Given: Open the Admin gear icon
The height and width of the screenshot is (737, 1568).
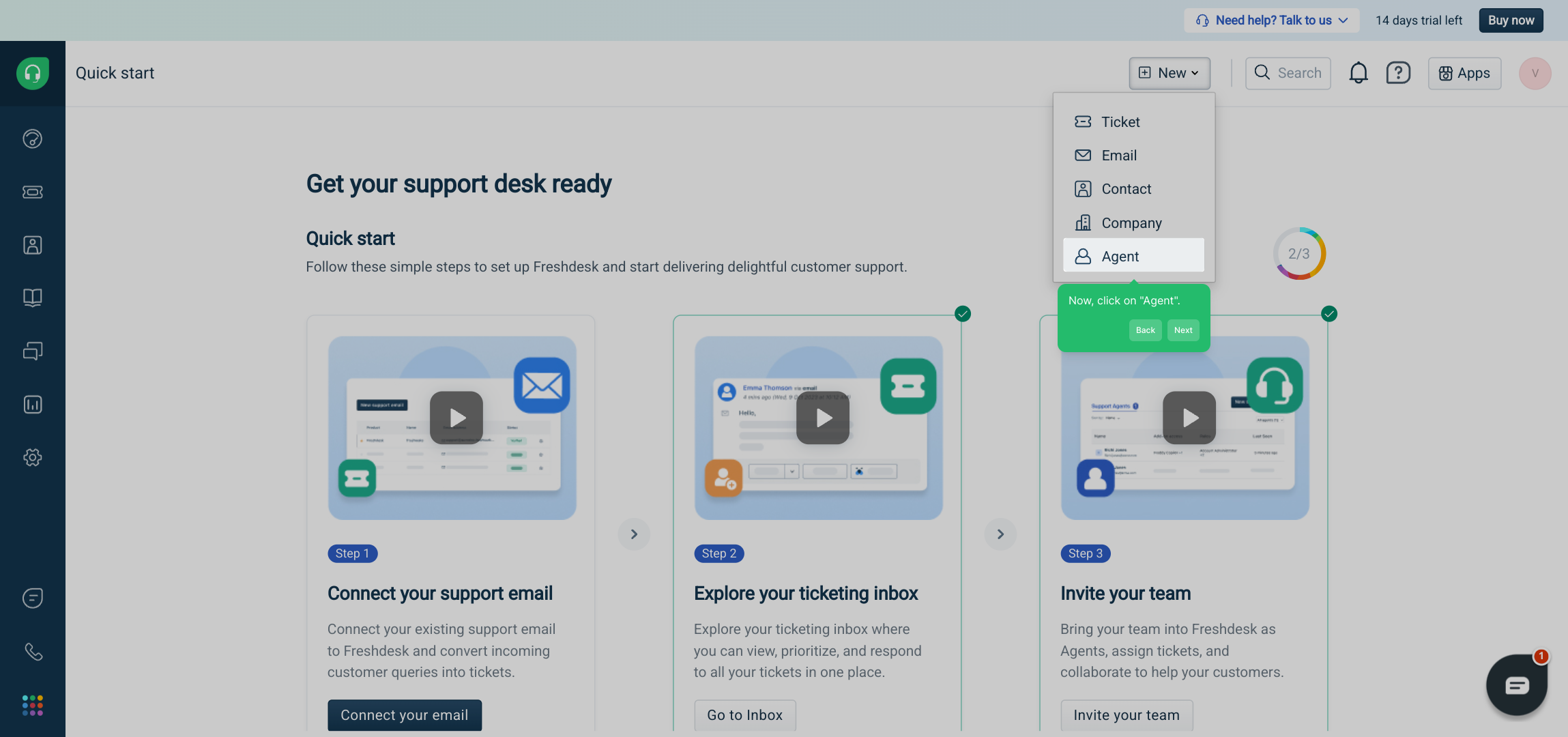Looking at the screenshot, I should pos(33,457).
